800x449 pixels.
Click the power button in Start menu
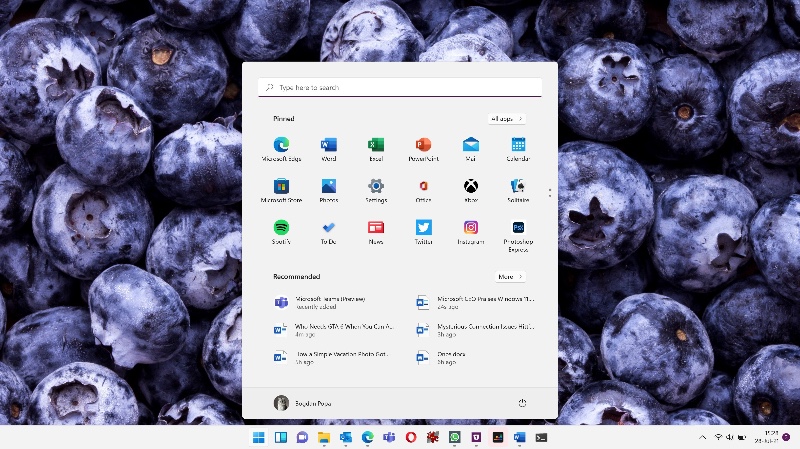[522, 403]
